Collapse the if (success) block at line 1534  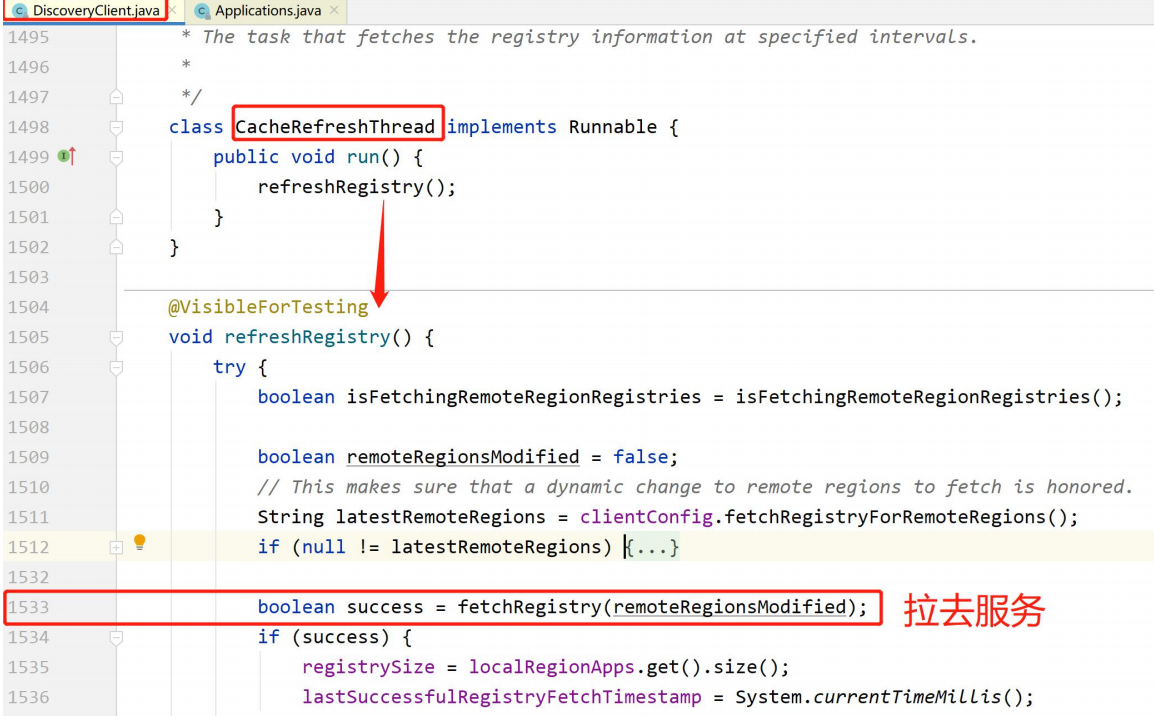coord(116,637)
